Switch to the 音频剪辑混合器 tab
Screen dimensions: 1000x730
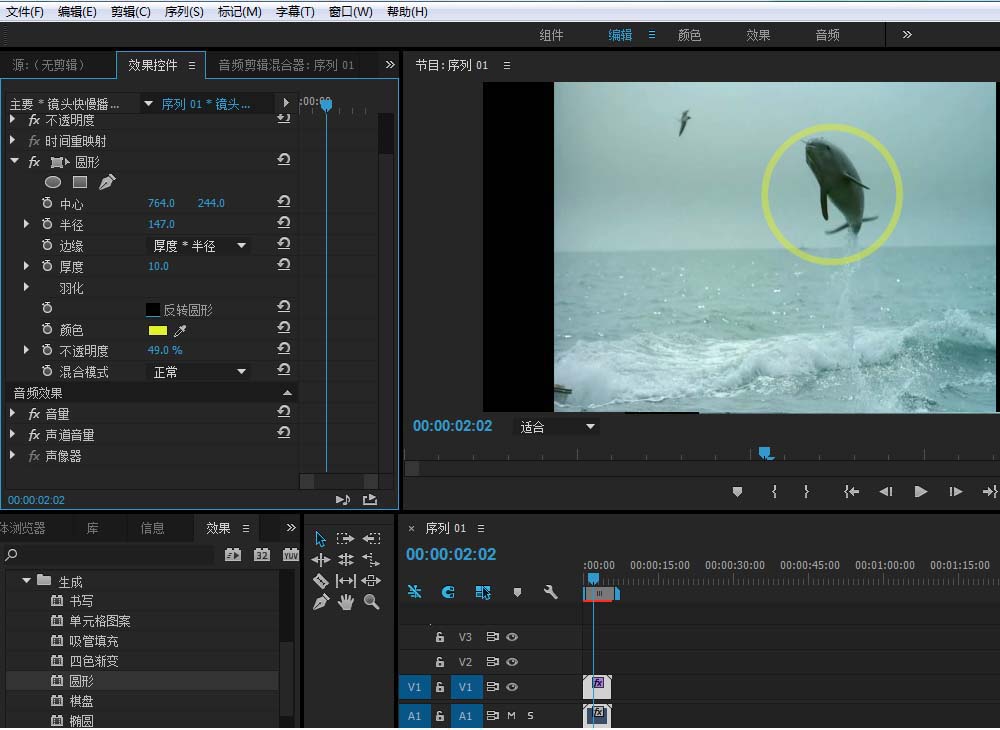pos(286,65)
